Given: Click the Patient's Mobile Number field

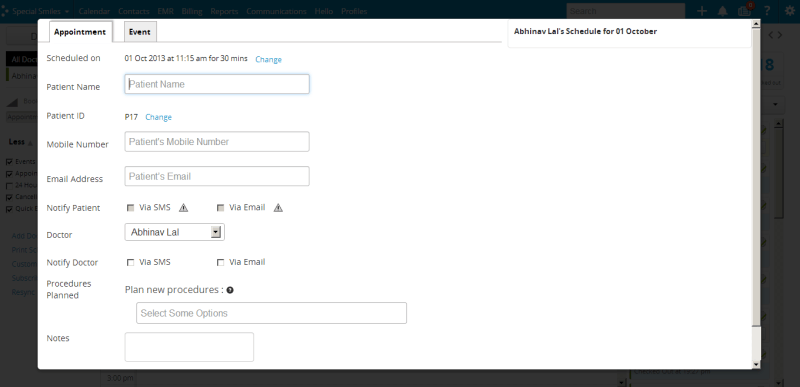Looking at the screenshot, I should coord(217,142).
